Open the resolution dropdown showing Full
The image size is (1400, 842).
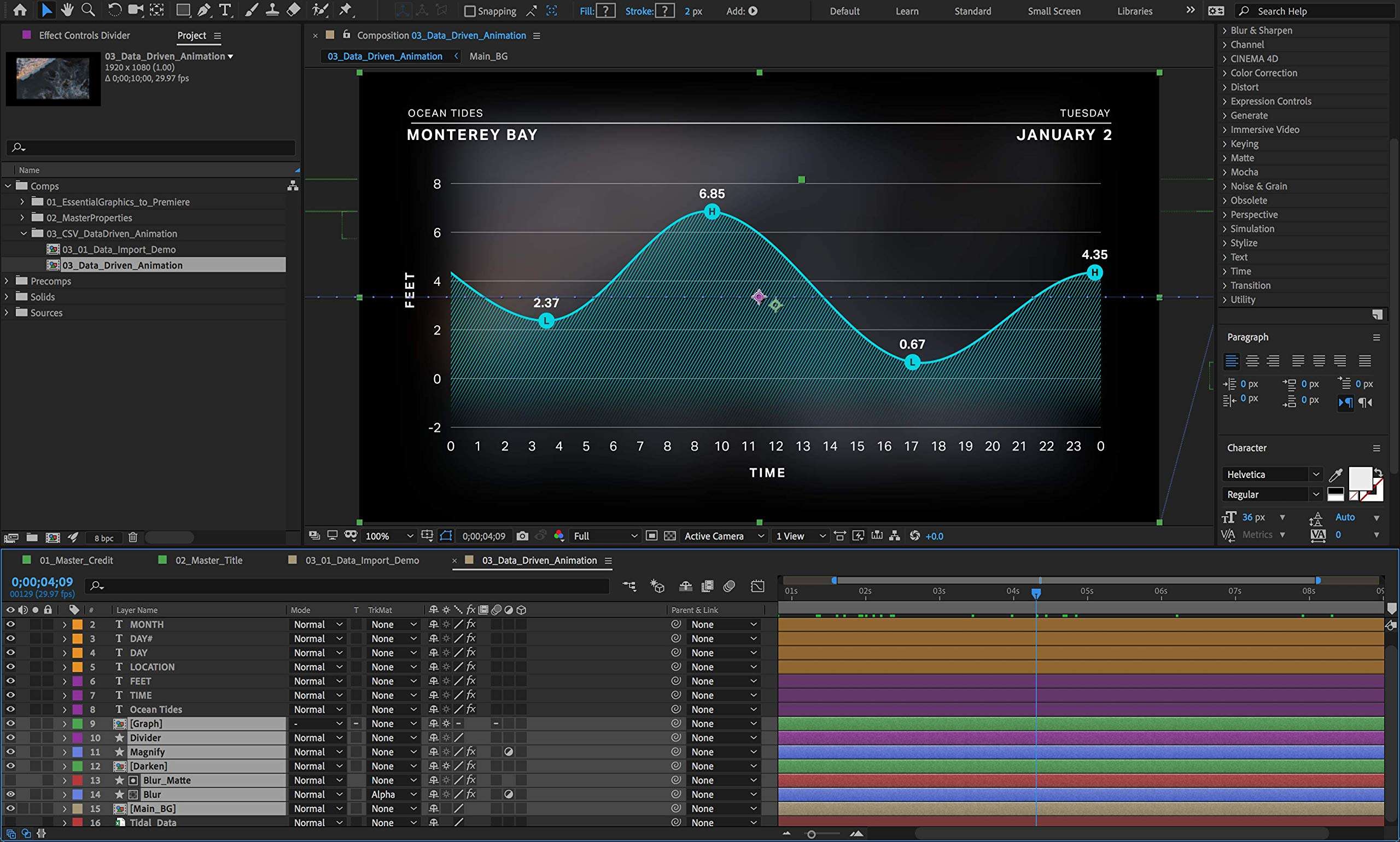coord(604,536)
